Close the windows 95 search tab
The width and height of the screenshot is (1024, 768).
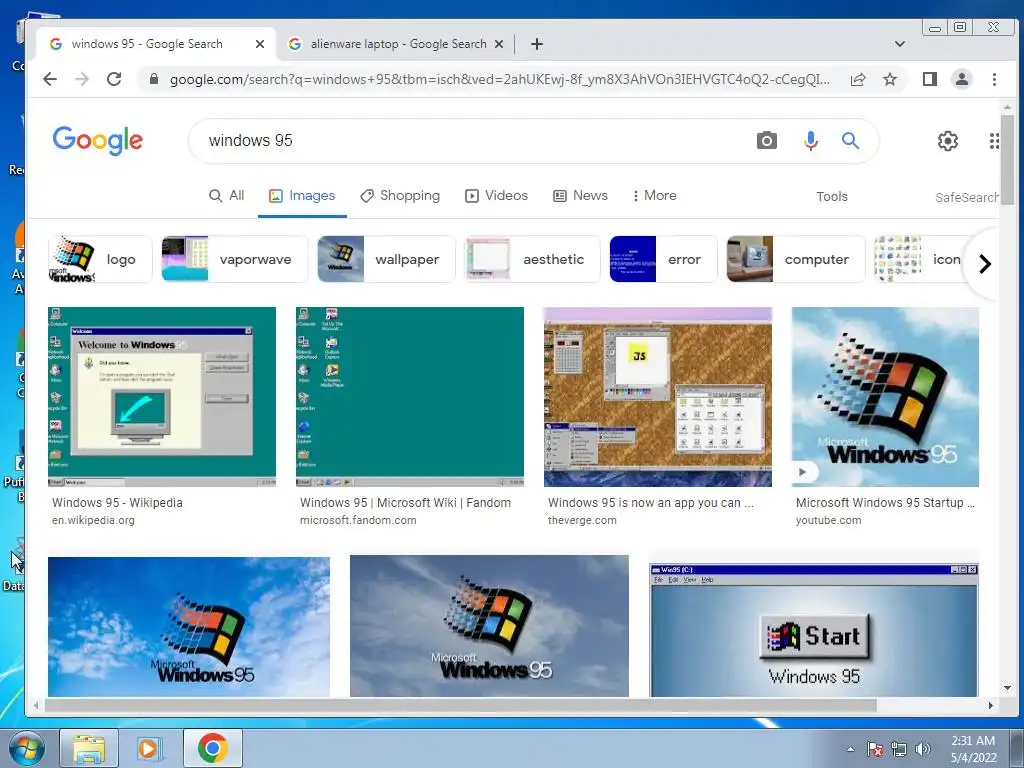click(260, 44)
